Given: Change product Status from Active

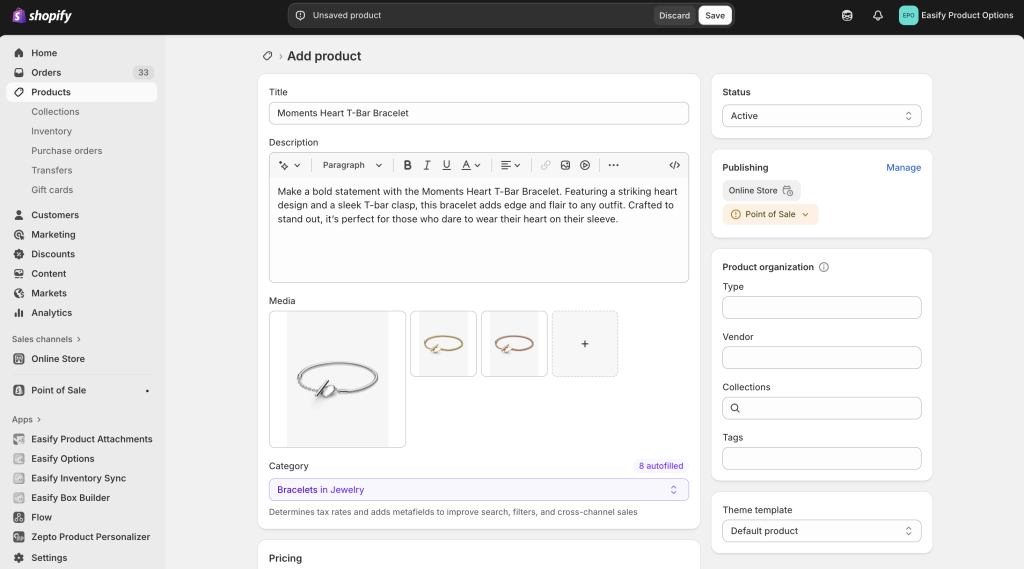Looking at the screenshot, I should 822,116.
